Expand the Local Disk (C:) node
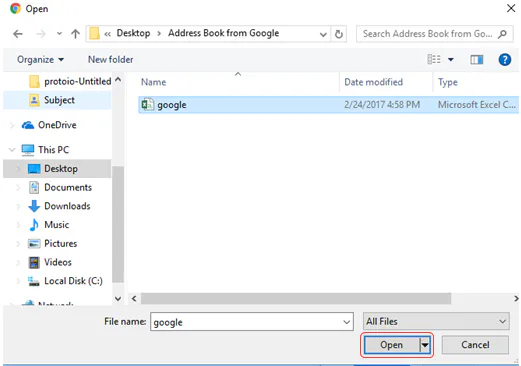This screenshot has width=521, height=366. coord(18,281)
